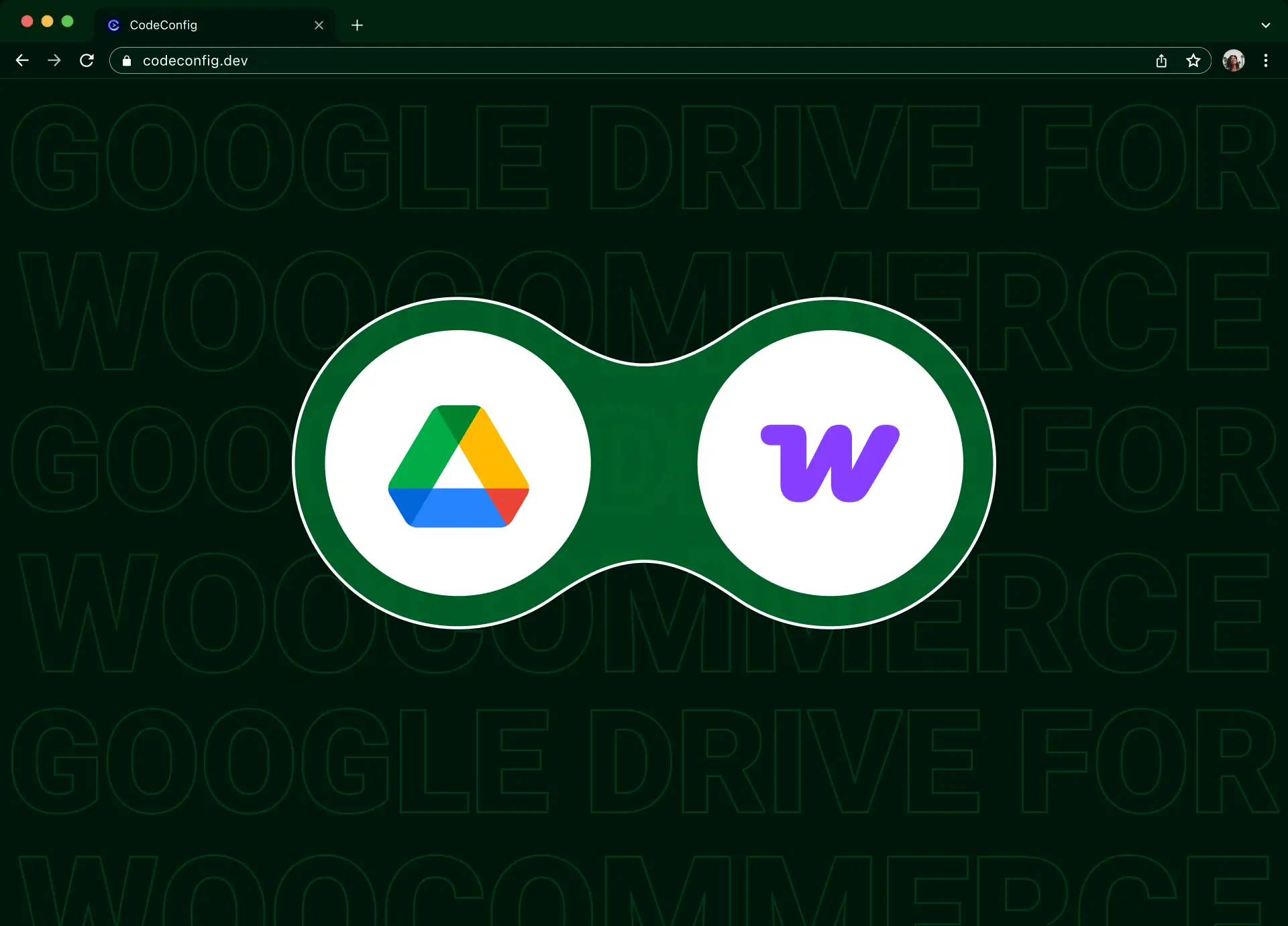Image resolution: width=1288 pixels, height=926 pixels.
Task: Click the green connector between the two logos
Action: (644, 463)
